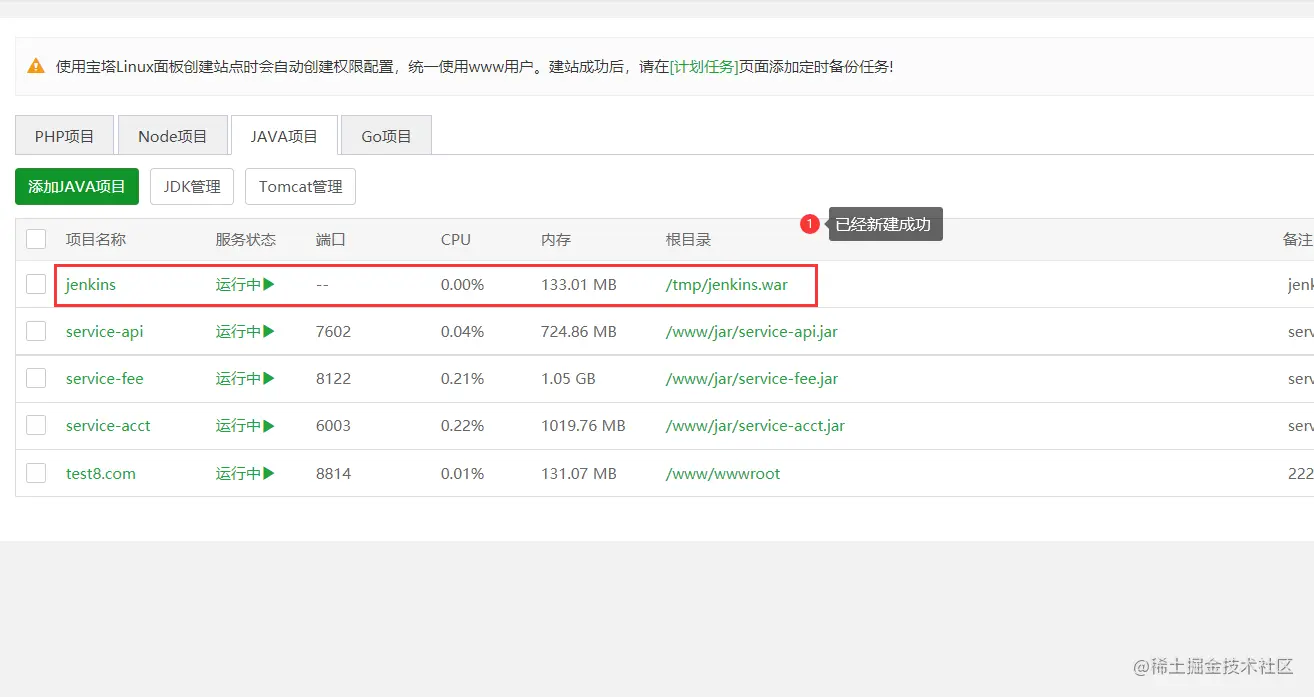Image resolution: width=1314 pixels, height=697 pixels.
Task: Click the 内存 column header
Action: click(x=556, y=239)
